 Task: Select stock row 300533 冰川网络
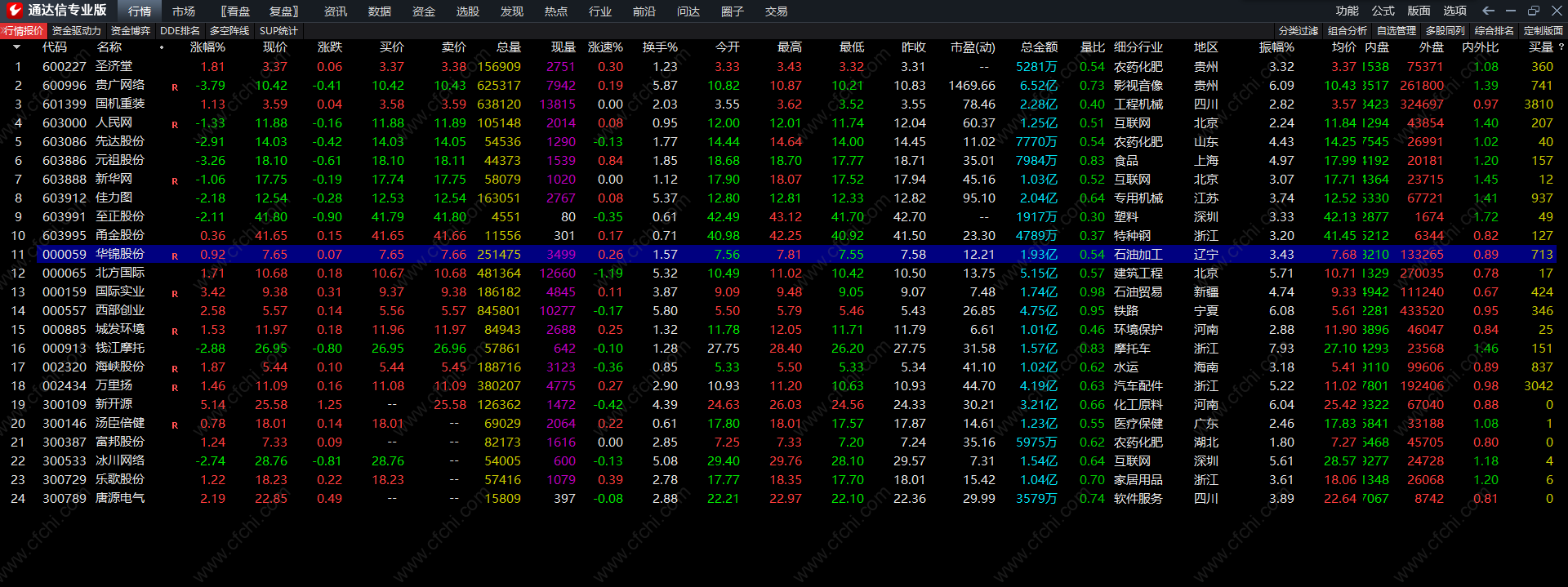coord(780,460)
